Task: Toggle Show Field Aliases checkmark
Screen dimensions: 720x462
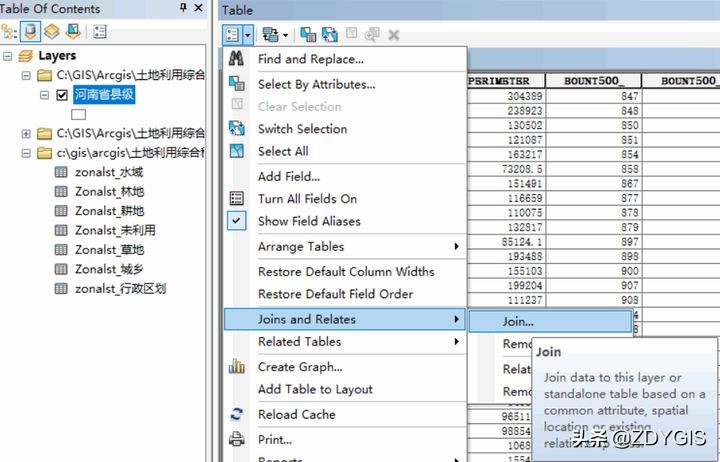Action: 236,220
